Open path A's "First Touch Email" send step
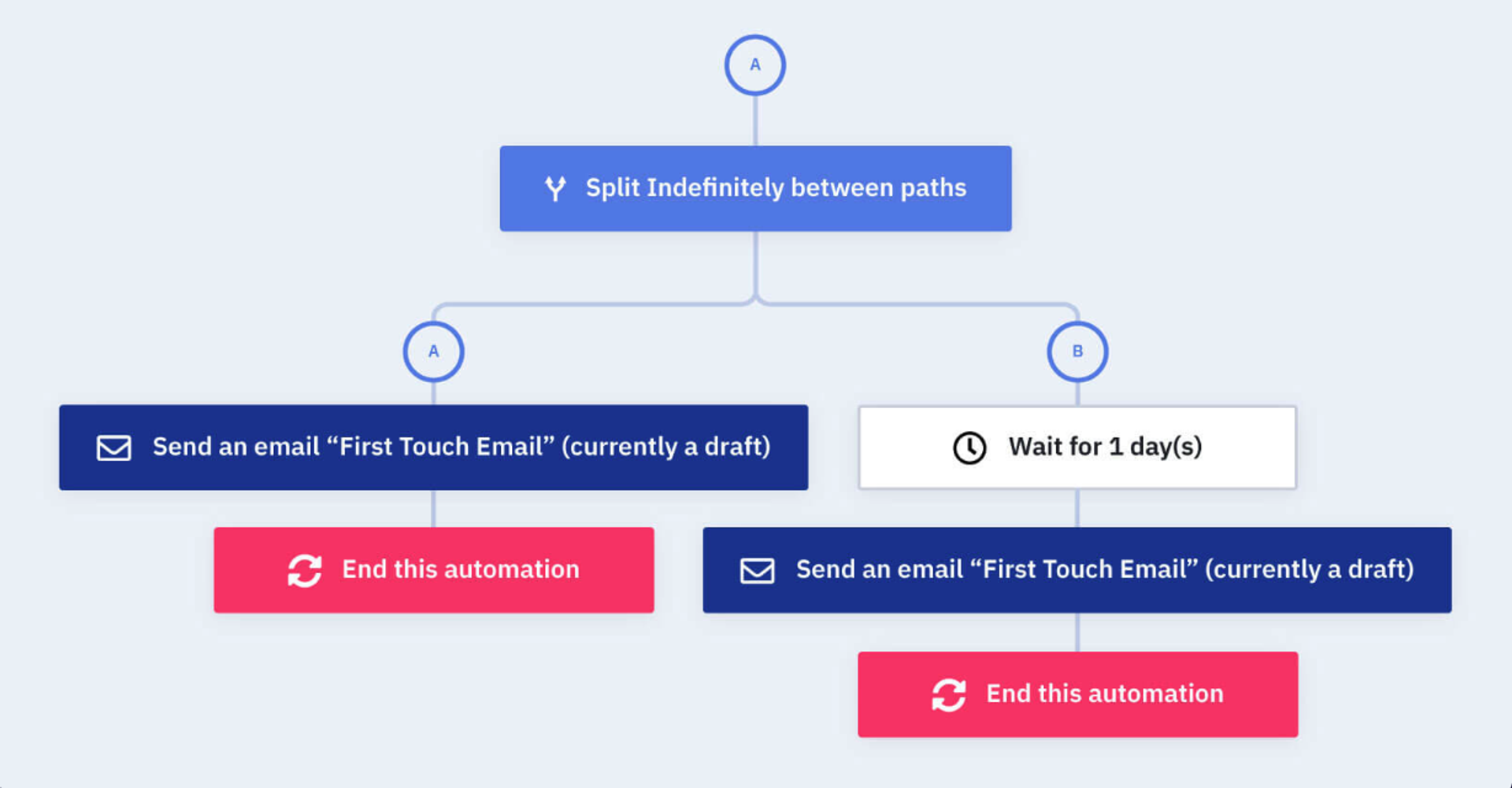This screenshot has height=788, width=1512. point(461,448)
